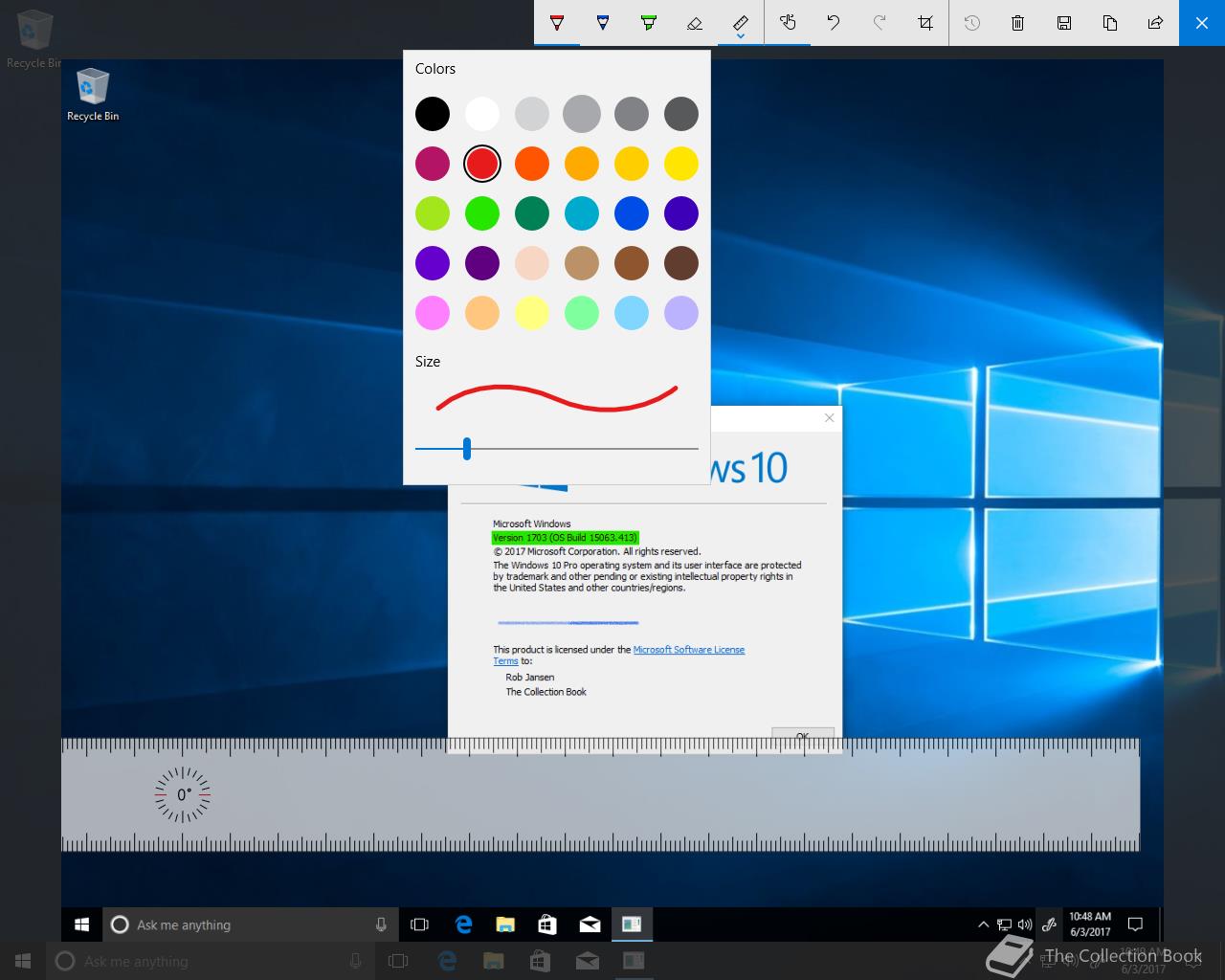The image size is (1225, 980).
Task: Select the lime yellow-green swatch
Action: click(433, 213)
